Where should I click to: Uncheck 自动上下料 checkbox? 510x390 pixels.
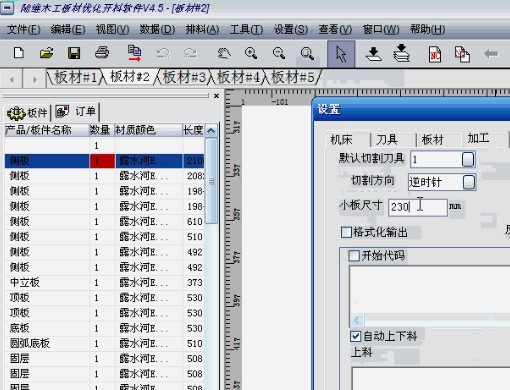356,336
